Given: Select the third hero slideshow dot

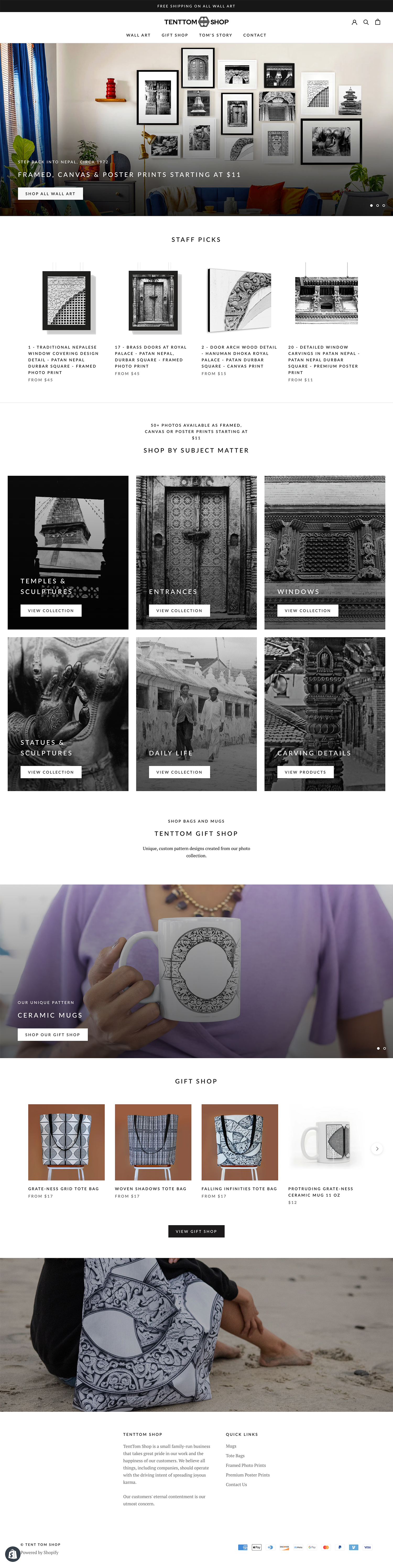Looking at the screenshot, I should tap(384, 205).
